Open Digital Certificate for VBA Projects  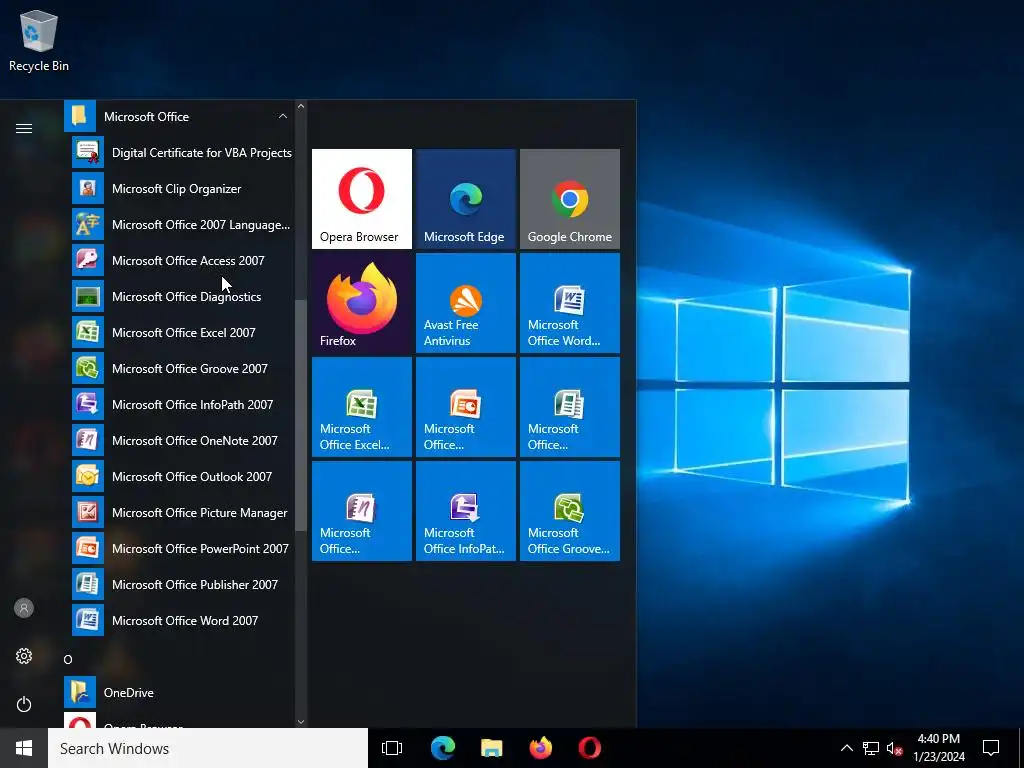pyautogui.click(x=182, y=153)
